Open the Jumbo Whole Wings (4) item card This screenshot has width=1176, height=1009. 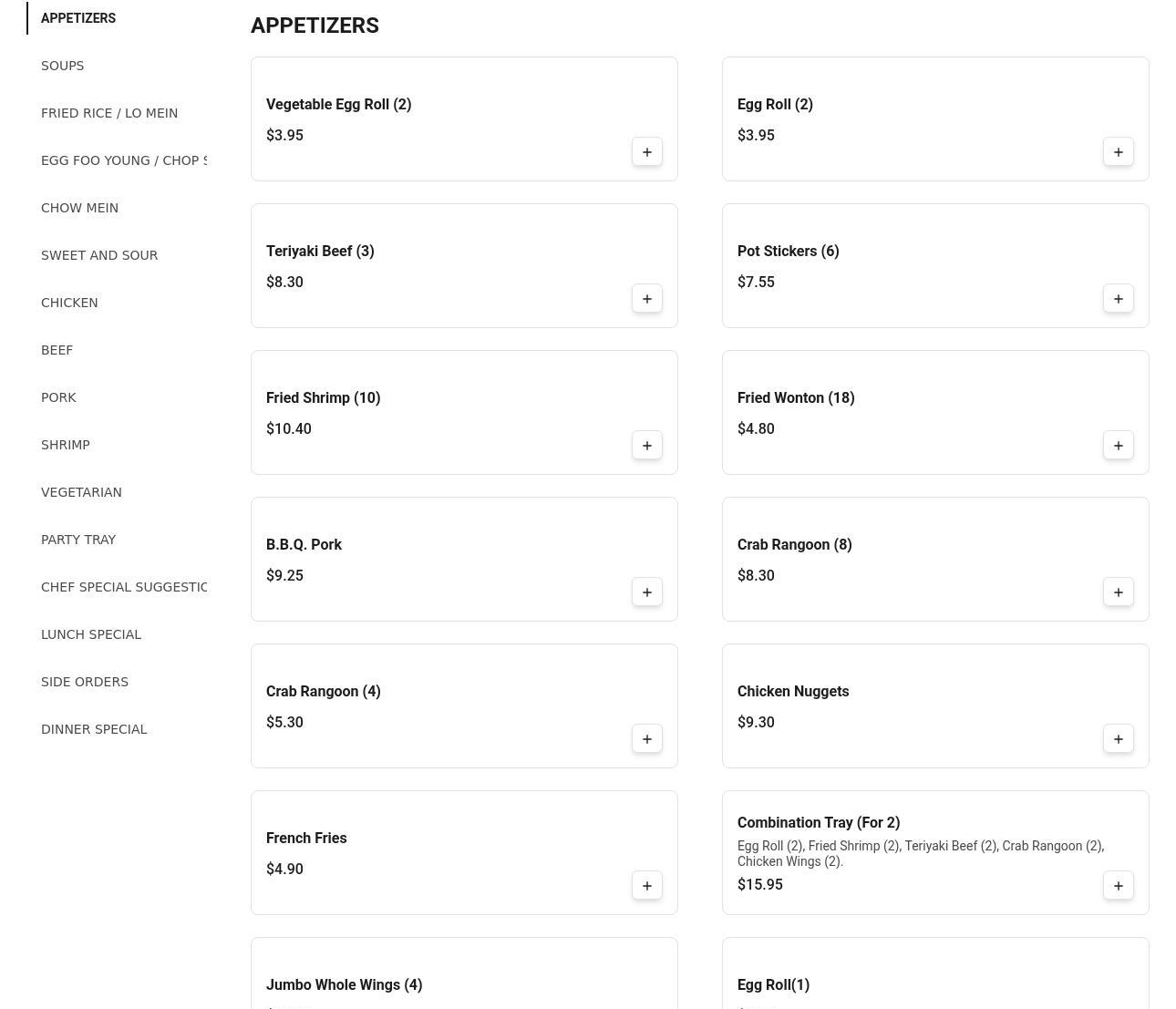pos(464,973)
